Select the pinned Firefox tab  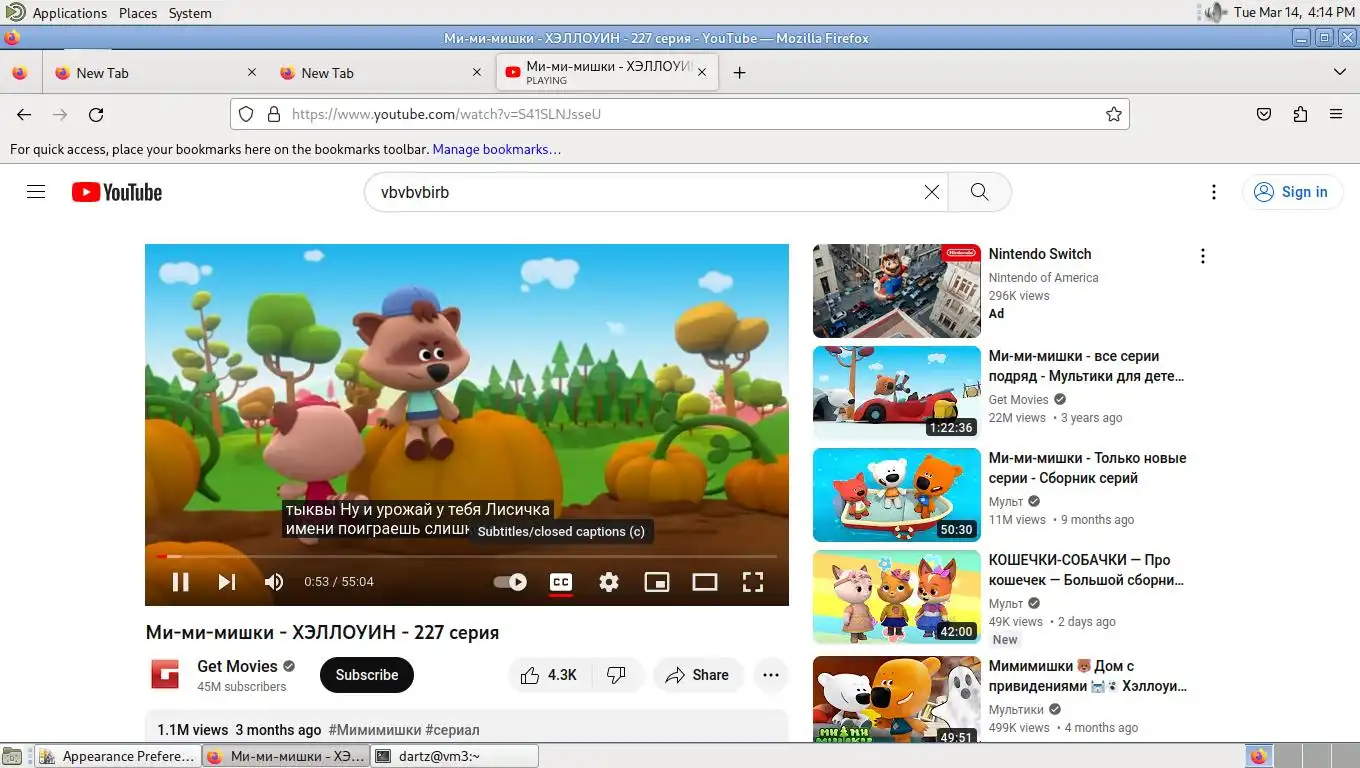(20, 73)
